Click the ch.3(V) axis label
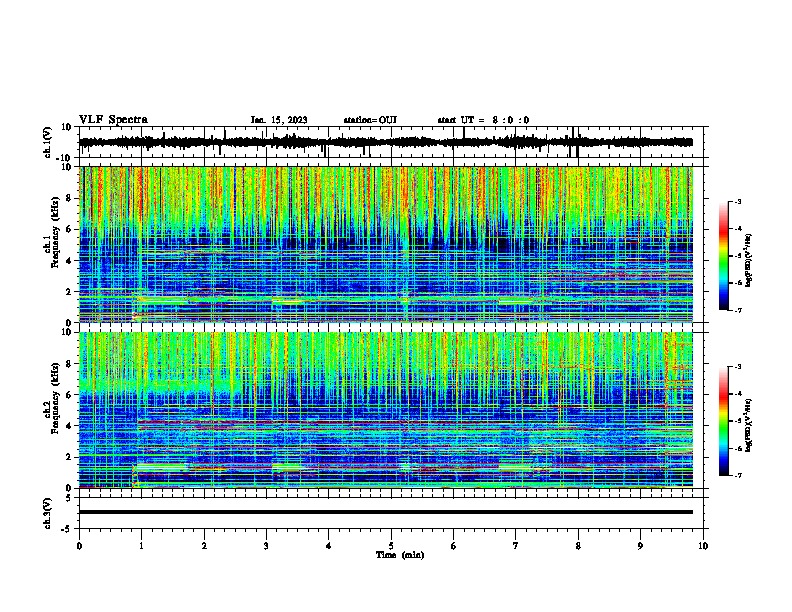792x612 pixels. point(48,513)
